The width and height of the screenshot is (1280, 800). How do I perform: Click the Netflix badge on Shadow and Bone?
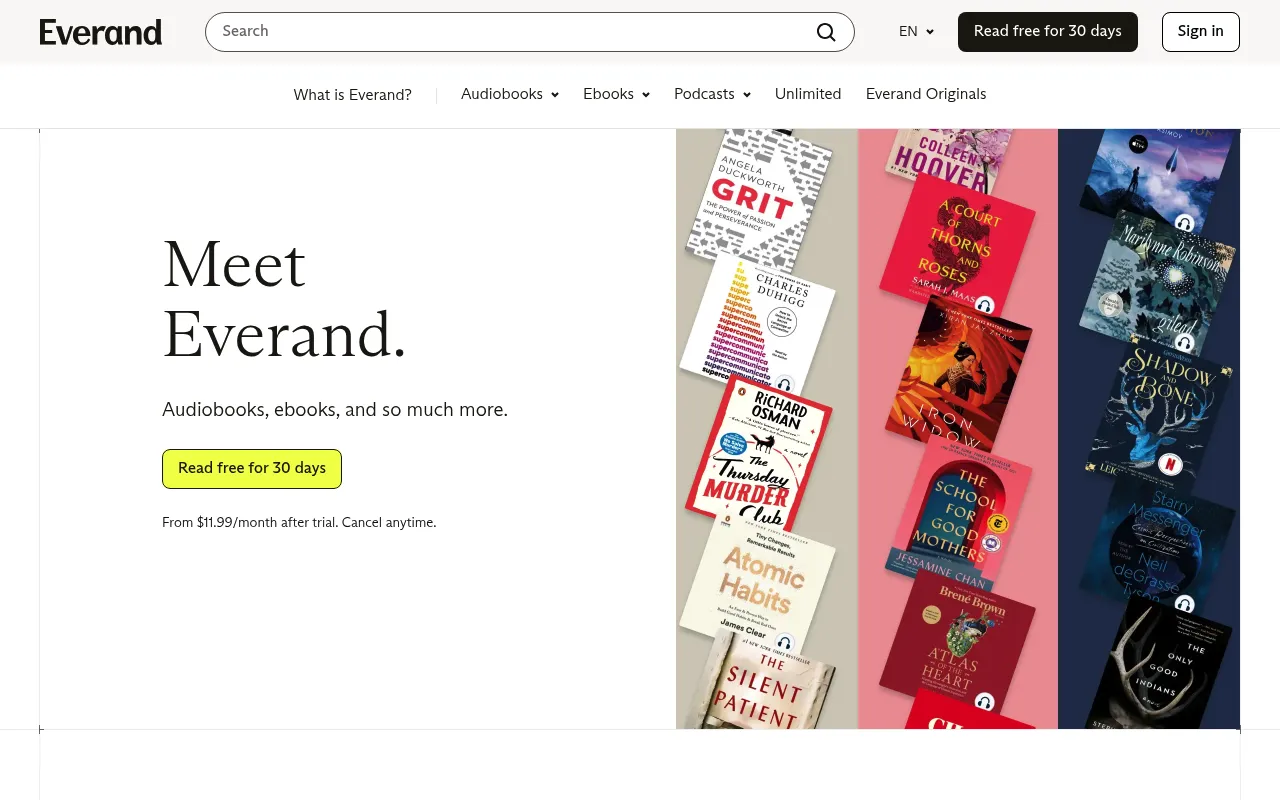click(1171, 464)
